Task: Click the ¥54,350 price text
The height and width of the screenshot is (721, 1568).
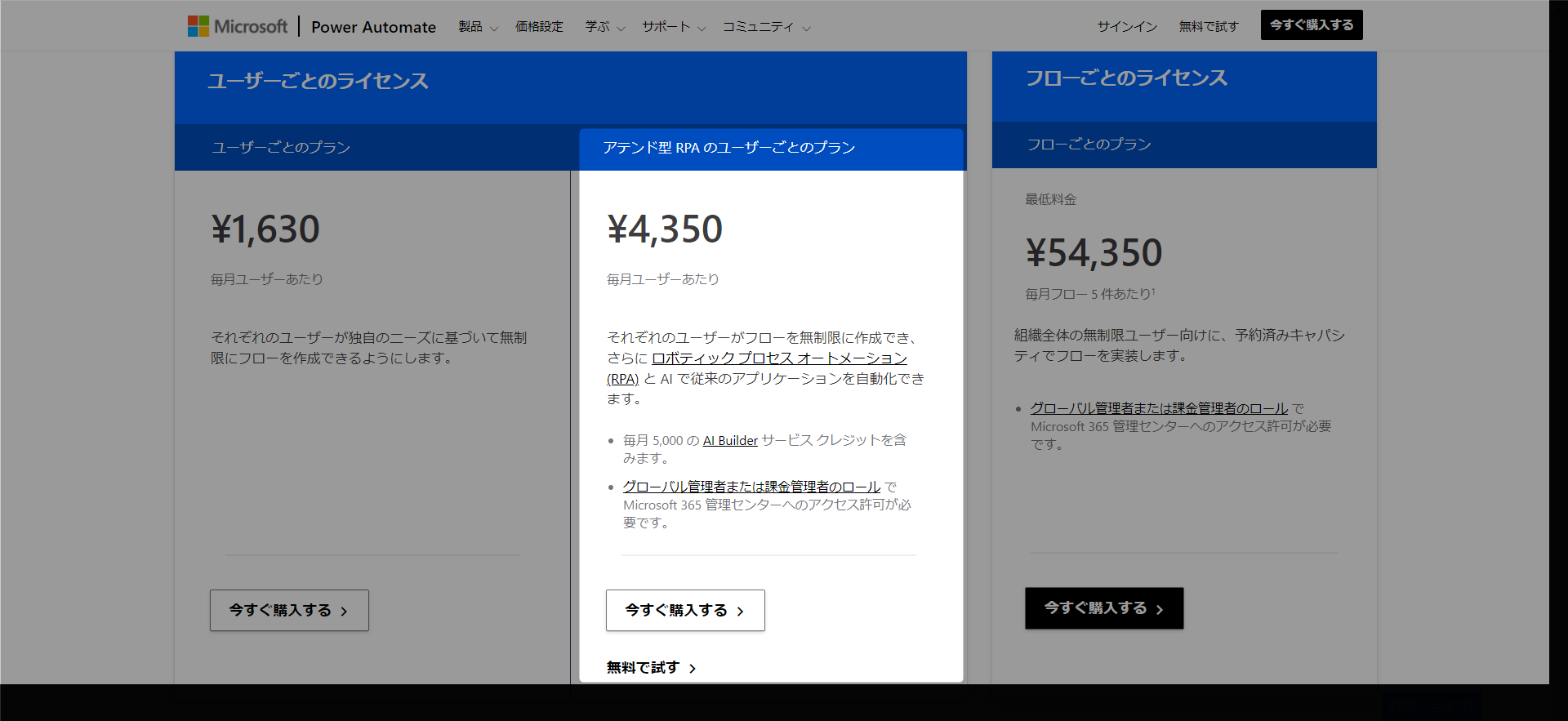Action: 1094,253
